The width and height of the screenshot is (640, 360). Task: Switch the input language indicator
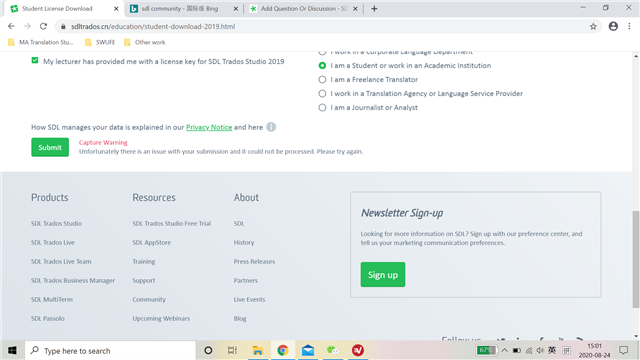click(552, 350)
